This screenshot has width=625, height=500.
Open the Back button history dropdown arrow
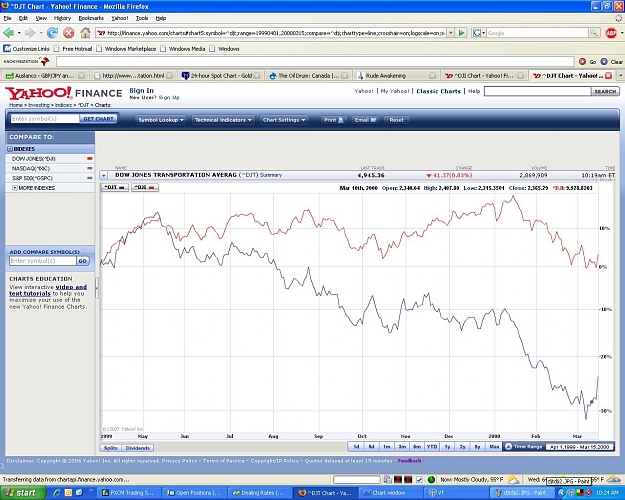(19, 33)
